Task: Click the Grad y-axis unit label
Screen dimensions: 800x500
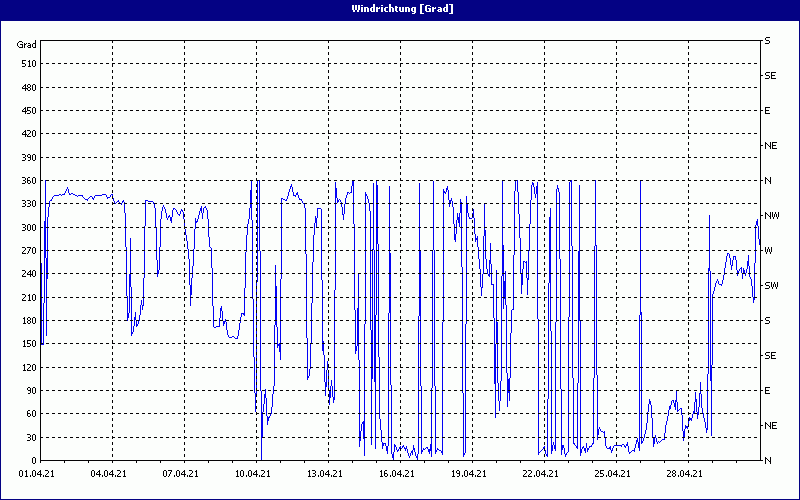Action: [x=27, y=45]
